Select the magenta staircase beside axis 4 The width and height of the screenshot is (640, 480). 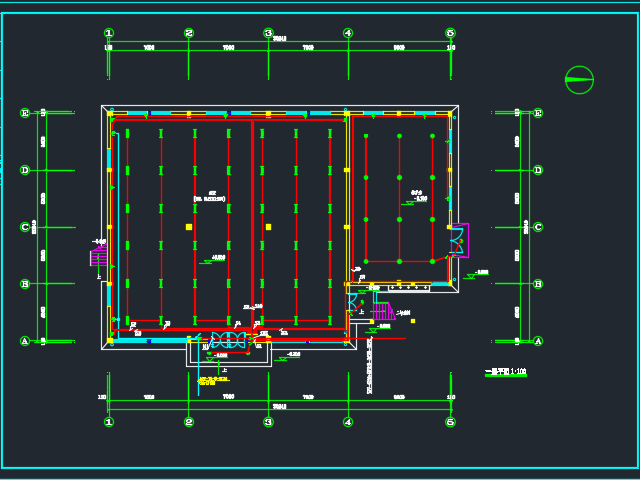pos(384,311)
